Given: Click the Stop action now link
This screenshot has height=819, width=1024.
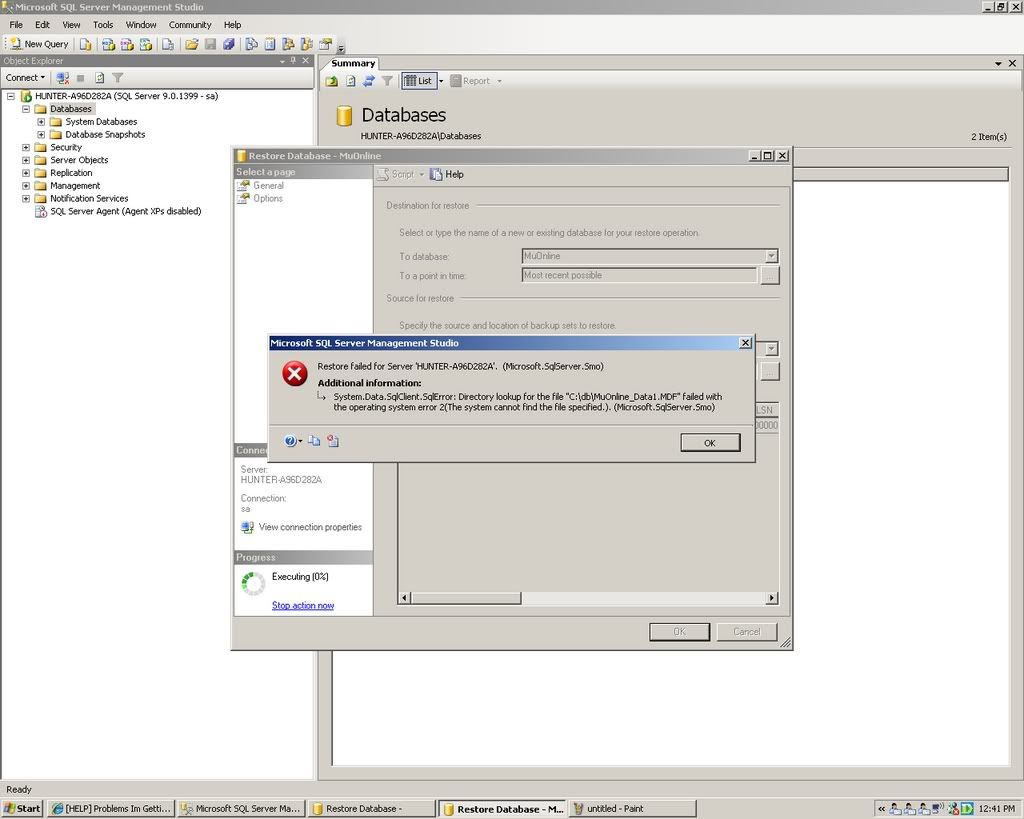Looking at the screenshot, I should (303, 605).
